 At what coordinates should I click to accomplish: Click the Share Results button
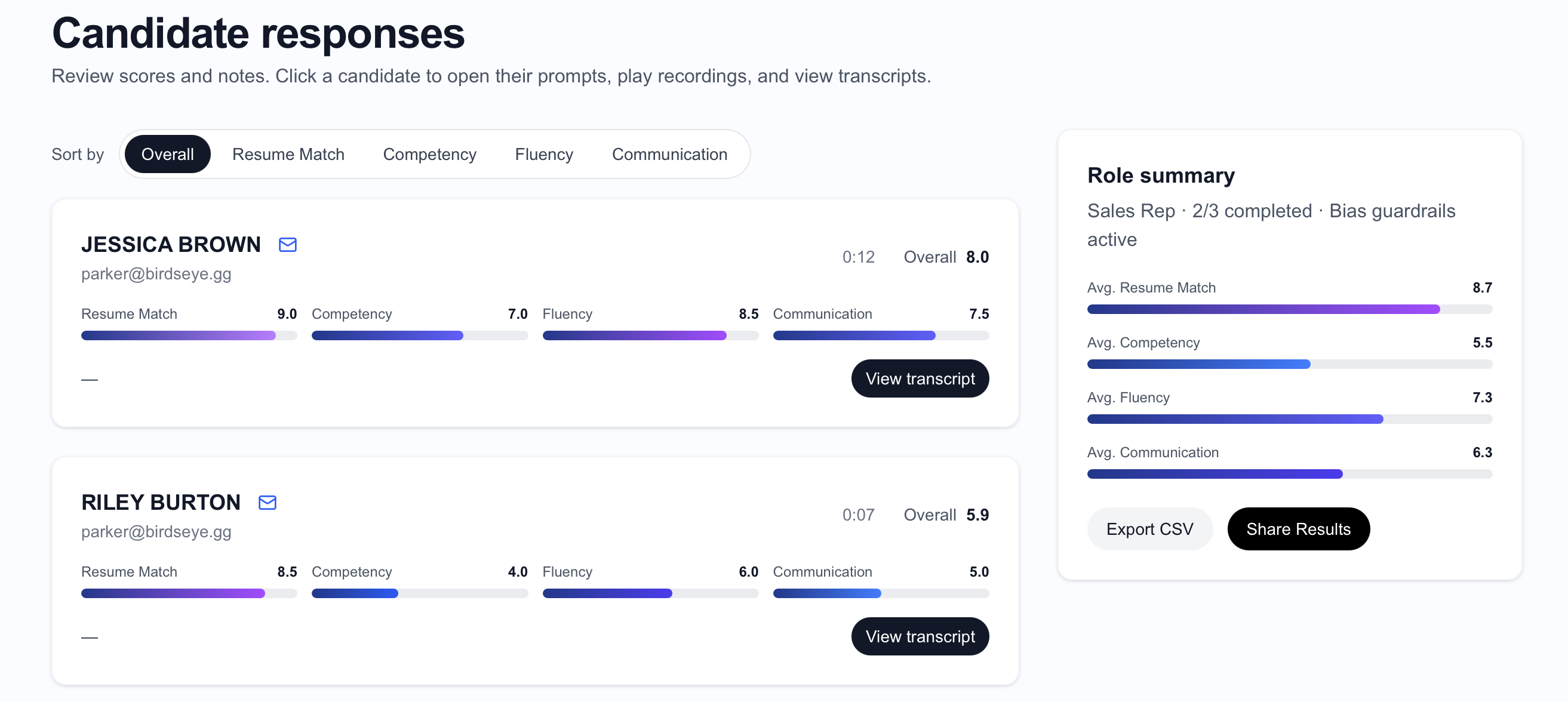coord(1298,529)
